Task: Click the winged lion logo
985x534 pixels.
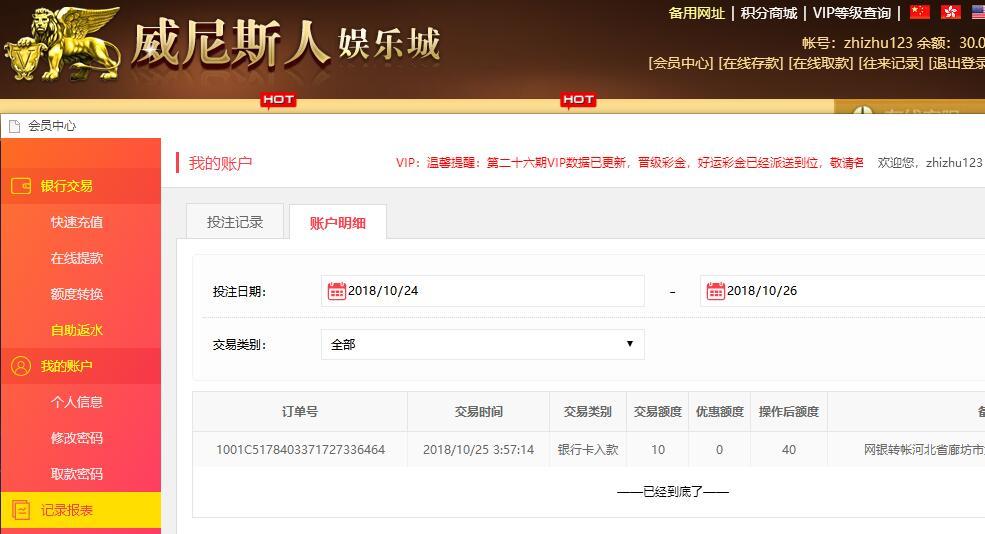Action: [x=62, y=44]
